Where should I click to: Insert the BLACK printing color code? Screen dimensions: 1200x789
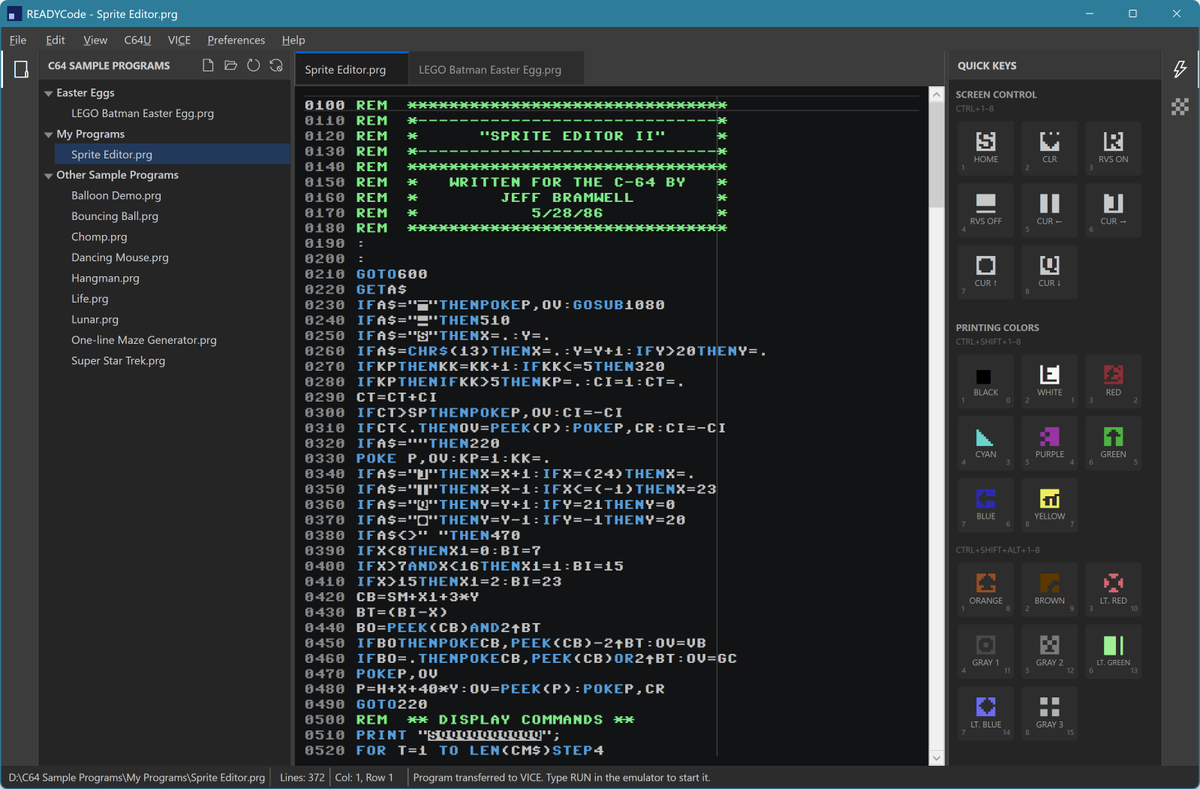[x=986, y=382]
